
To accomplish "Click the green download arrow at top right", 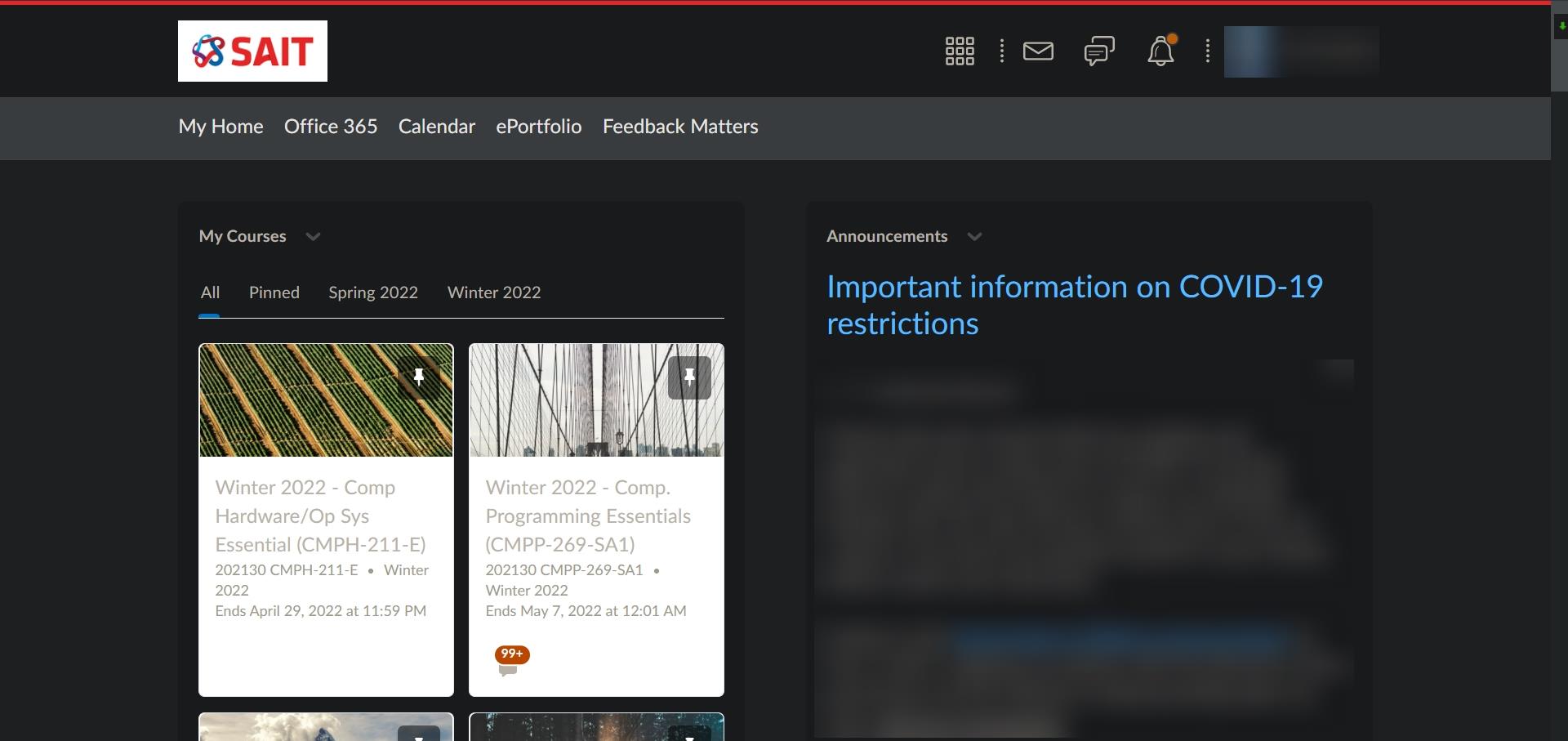I will click(x=1561, y=25).
